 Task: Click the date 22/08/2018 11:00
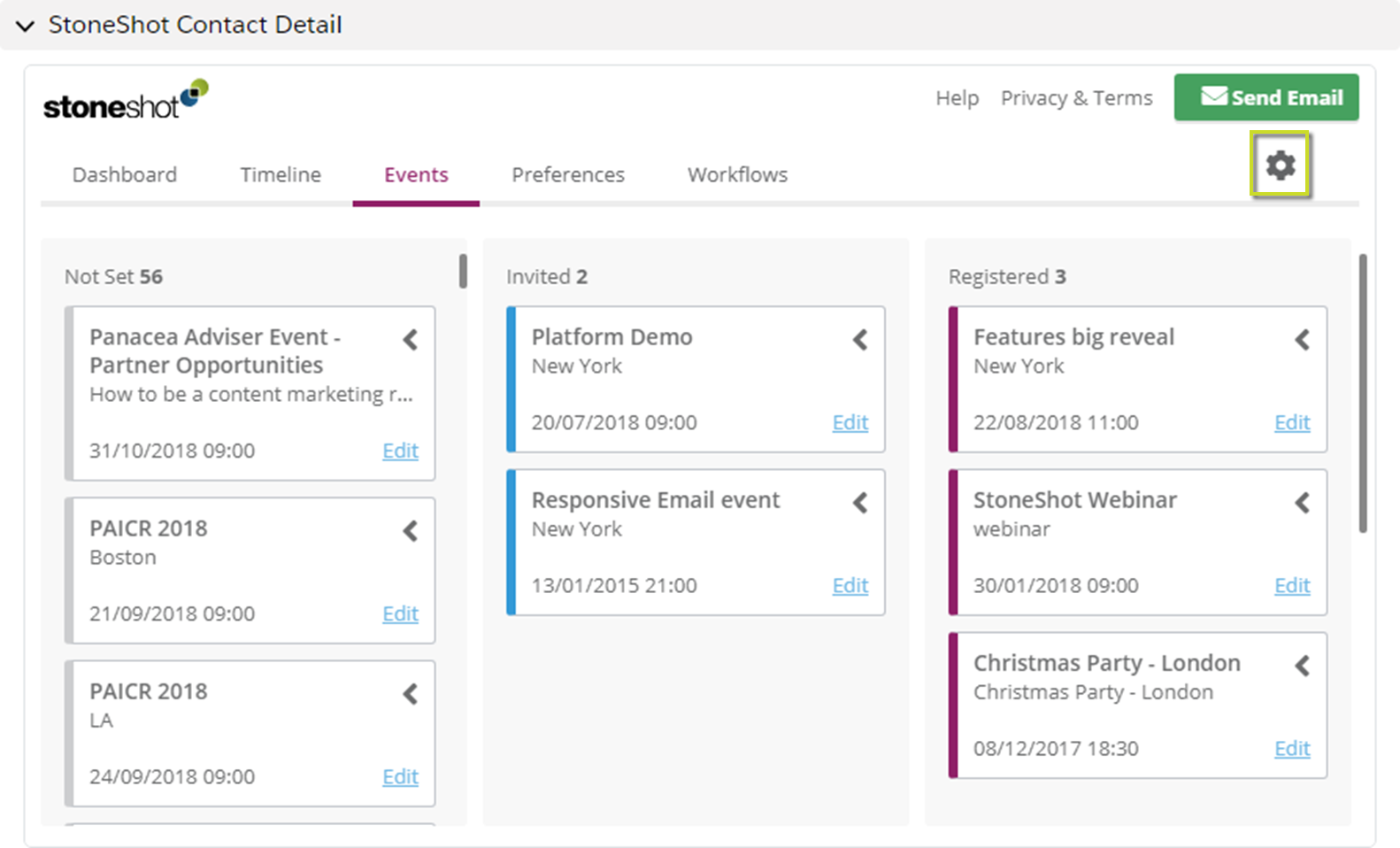(x=1056, y=422)
